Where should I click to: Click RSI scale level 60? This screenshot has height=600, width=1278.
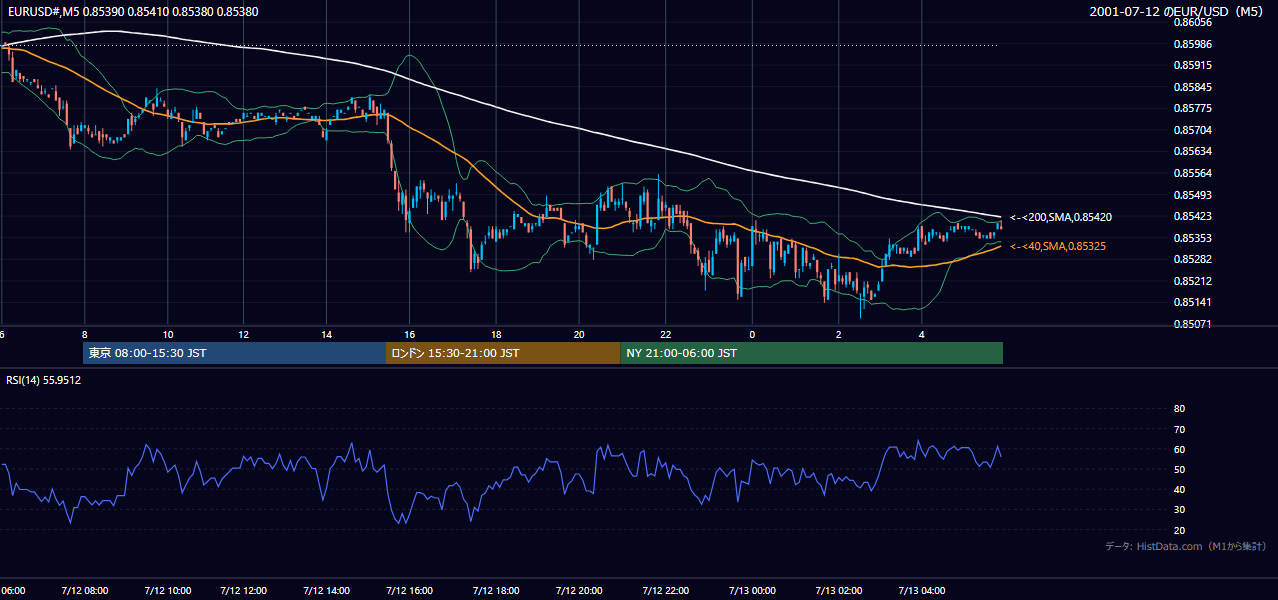[1179, 449]
